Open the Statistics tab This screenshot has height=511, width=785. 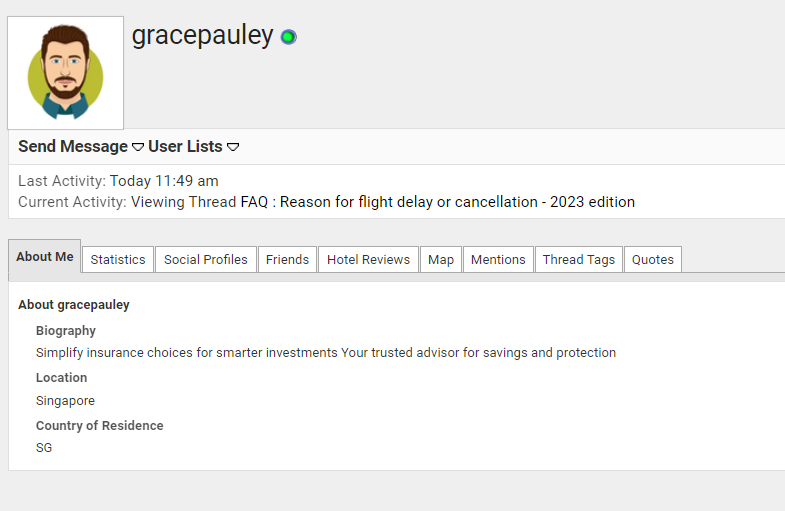point(118,260)
